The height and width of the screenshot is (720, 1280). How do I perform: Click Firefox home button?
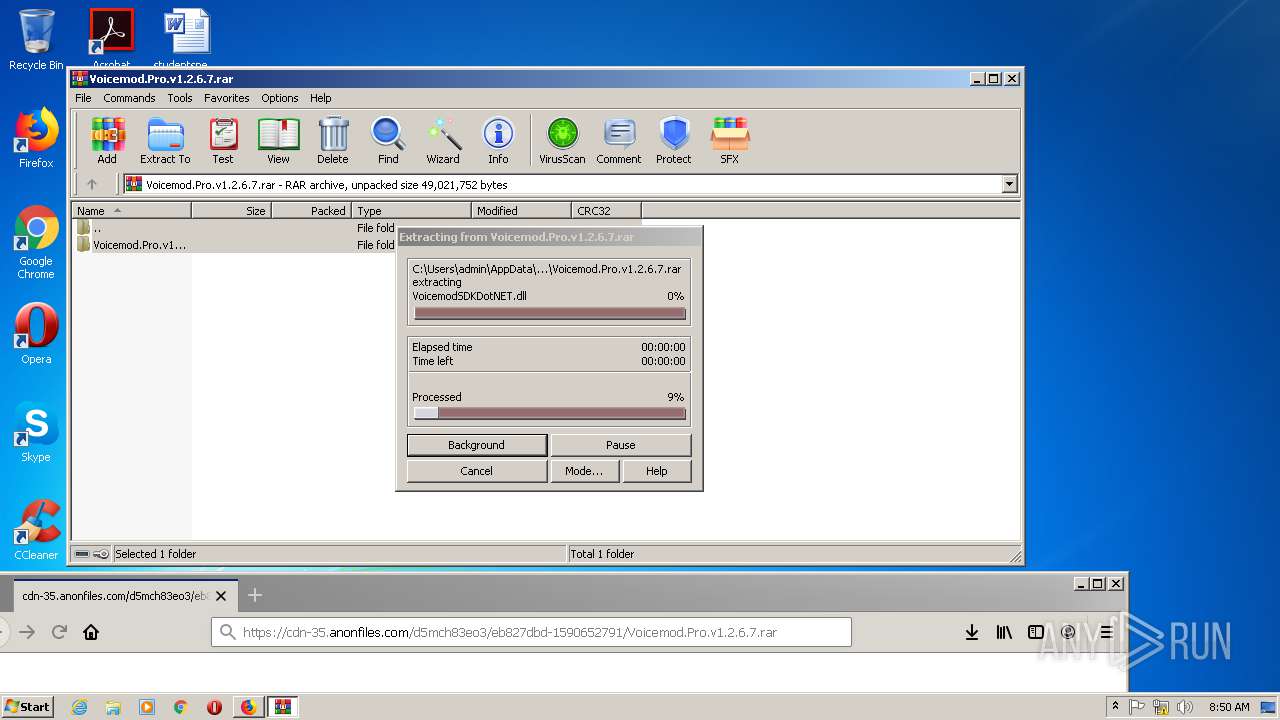91,632
